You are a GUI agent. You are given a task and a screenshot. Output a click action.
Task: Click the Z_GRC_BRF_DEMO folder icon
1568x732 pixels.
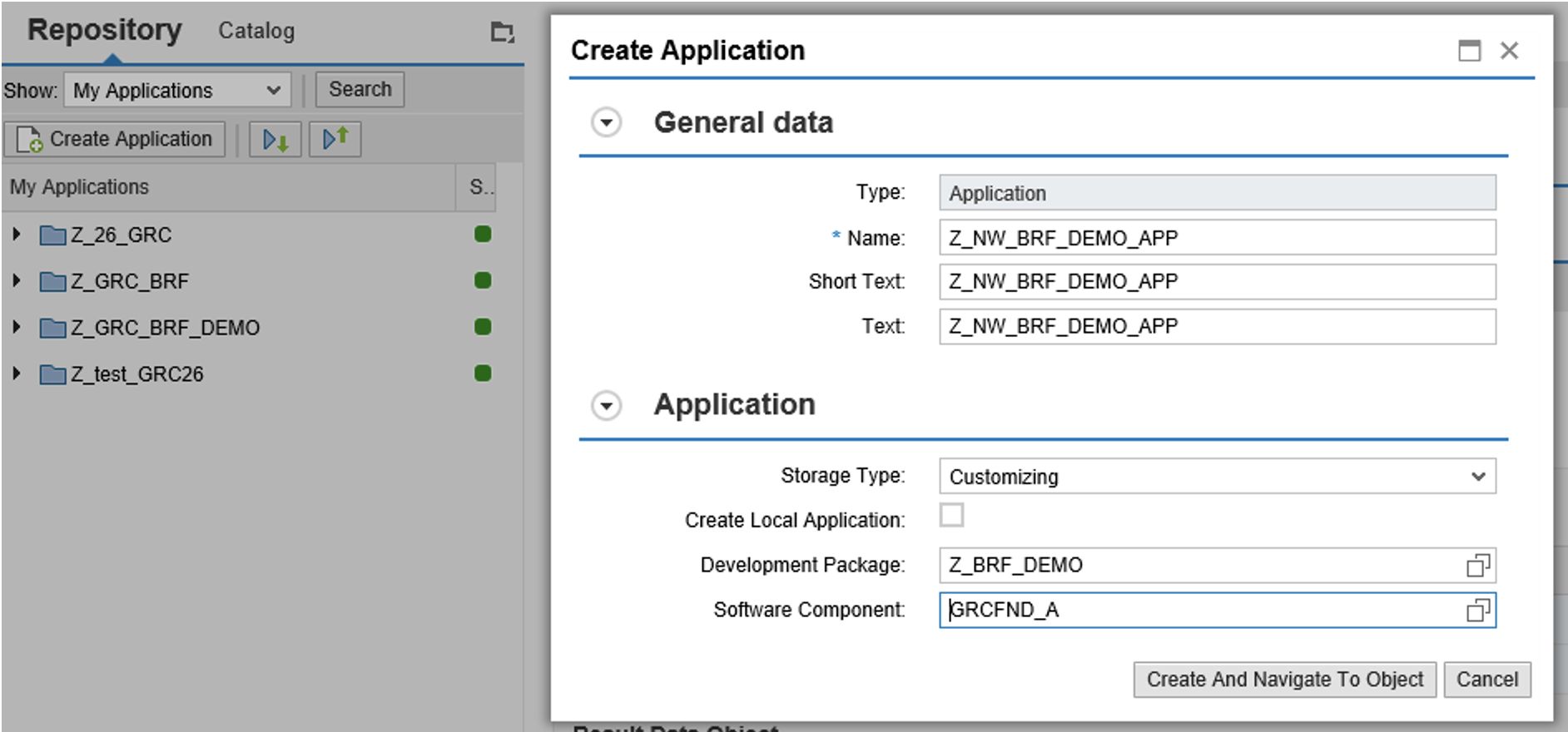coord(53,329)
